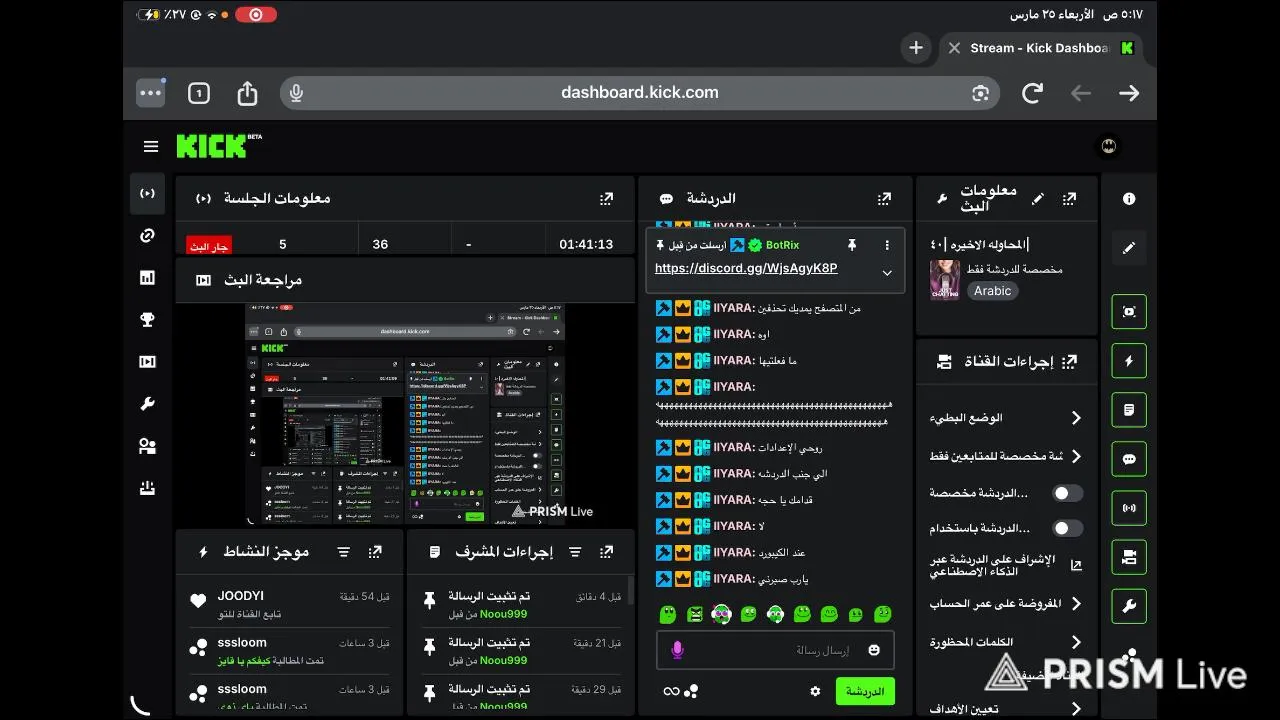Pop out the moderator actions panel
Viewport: 1280px width, 720px height.
[x=606, y=552]
